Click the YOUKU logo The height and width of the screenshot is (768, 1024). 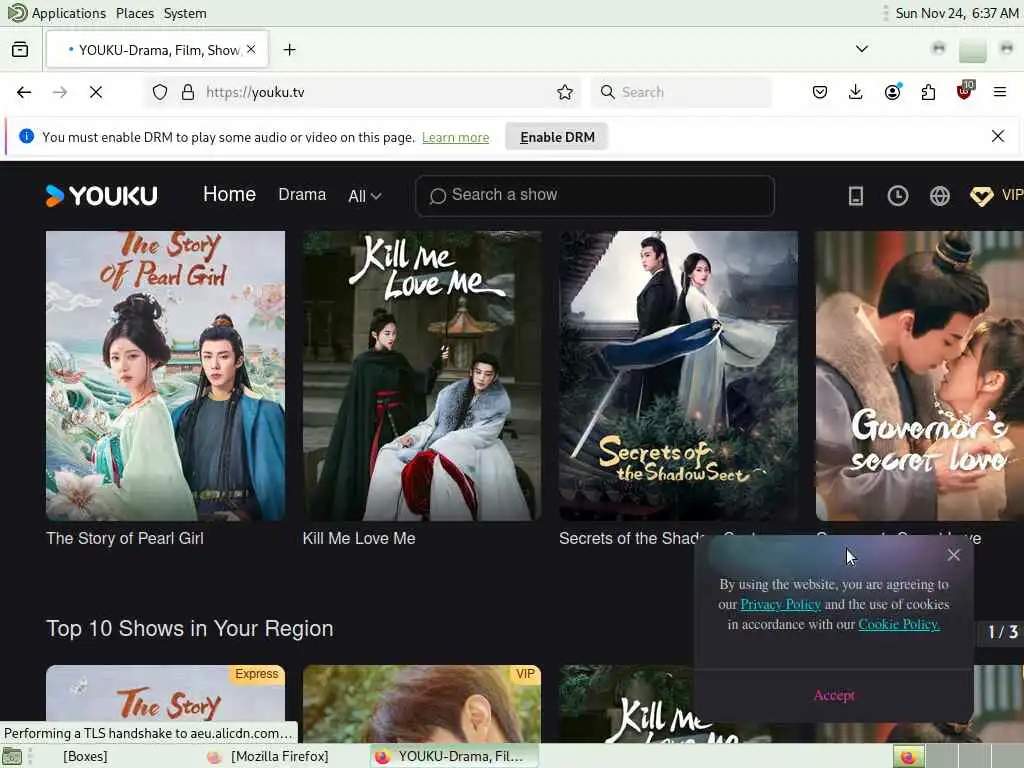[101, 195]
